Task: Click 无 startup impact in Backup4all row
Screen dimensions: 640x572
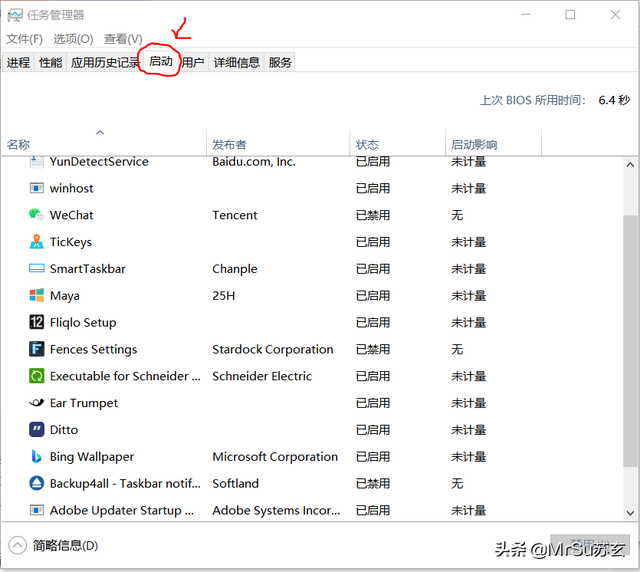Action: (457, 483)
